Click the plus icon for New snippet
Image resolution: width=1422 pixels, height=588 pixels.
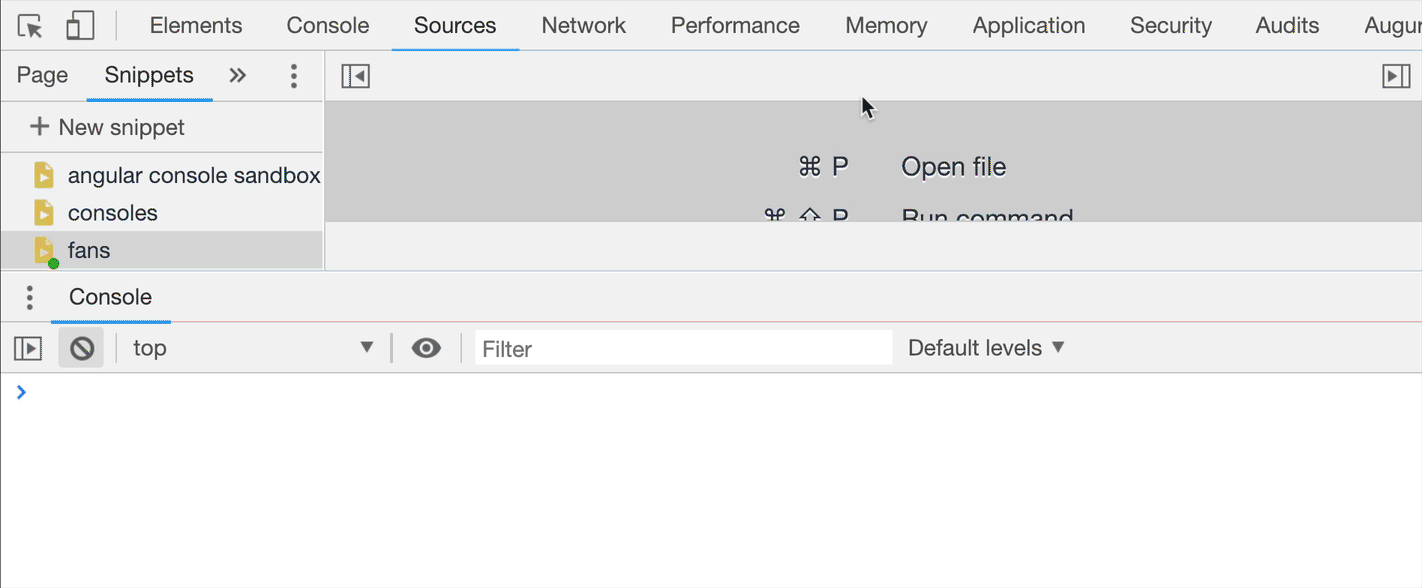coord(39,127)
